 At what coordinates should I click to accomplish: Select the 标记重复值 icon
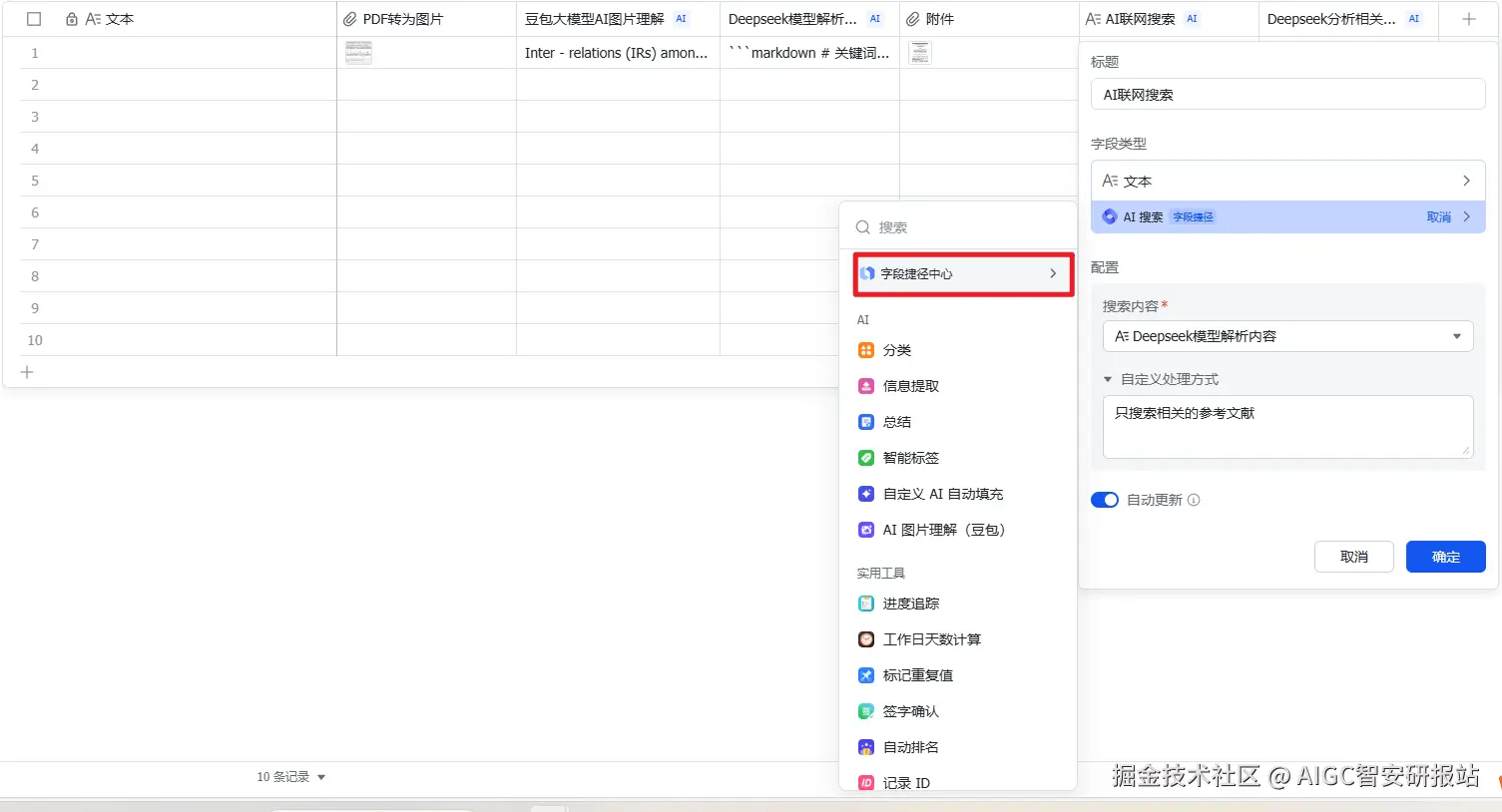[866, 675]
